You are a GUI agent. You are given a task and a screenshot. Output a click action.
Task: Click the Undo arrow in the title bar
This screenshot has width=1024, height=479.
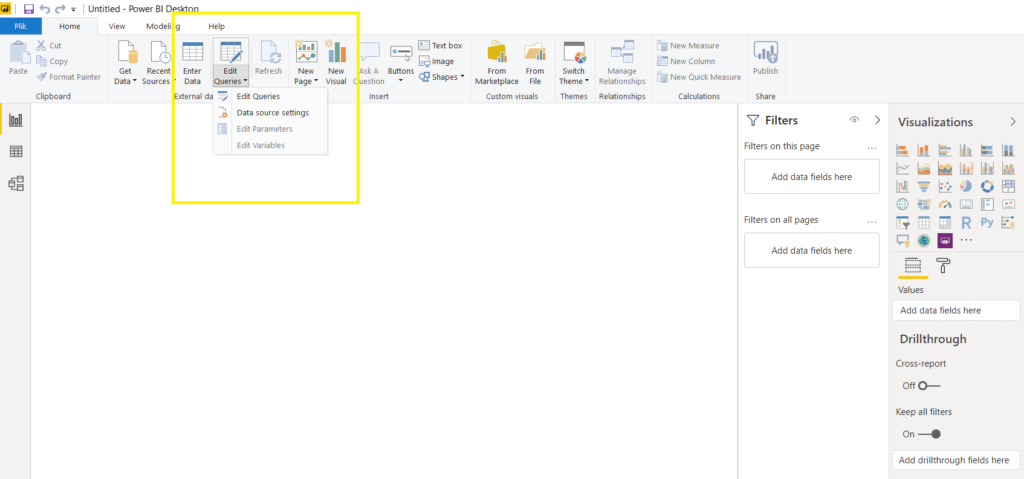(x=44, y=9)
